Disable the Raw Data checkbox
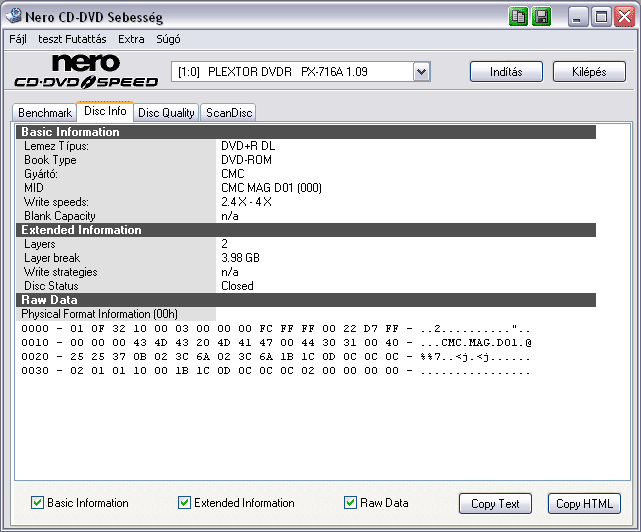The width and height of the screenshot is (641, 532). [x=350, y=503]
